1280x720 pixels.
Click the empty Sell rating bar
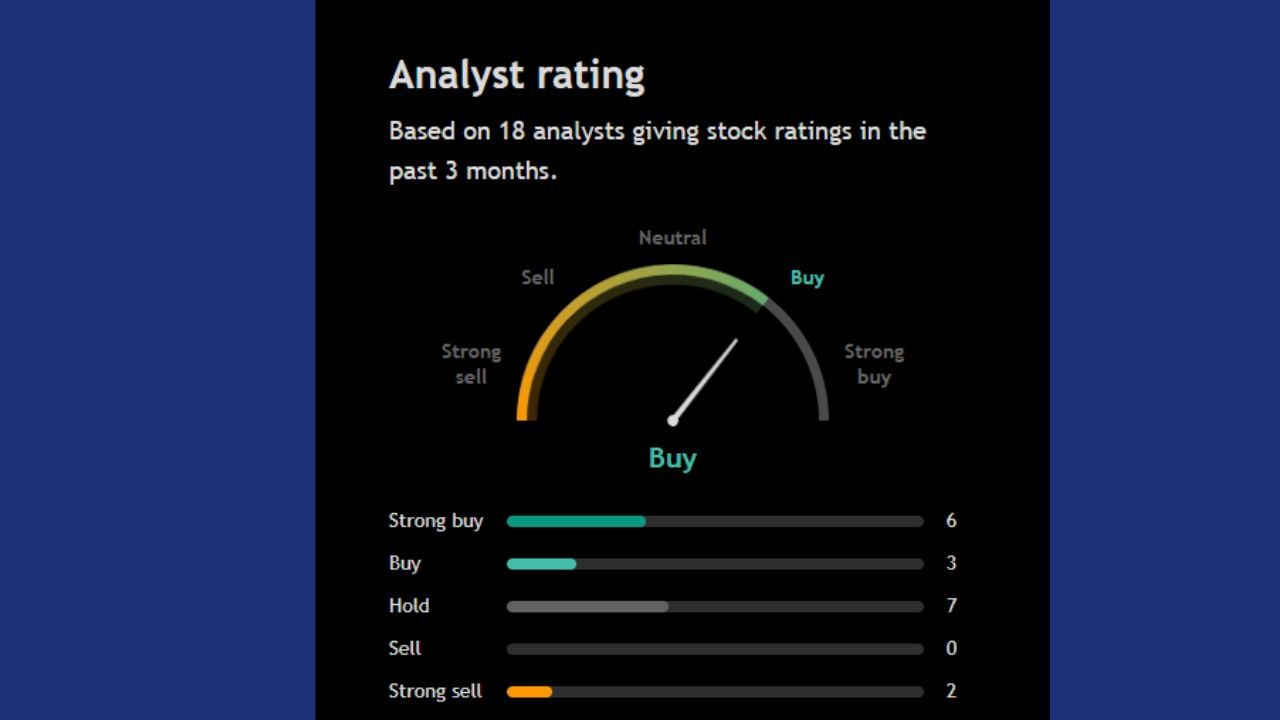coord(714,649)
